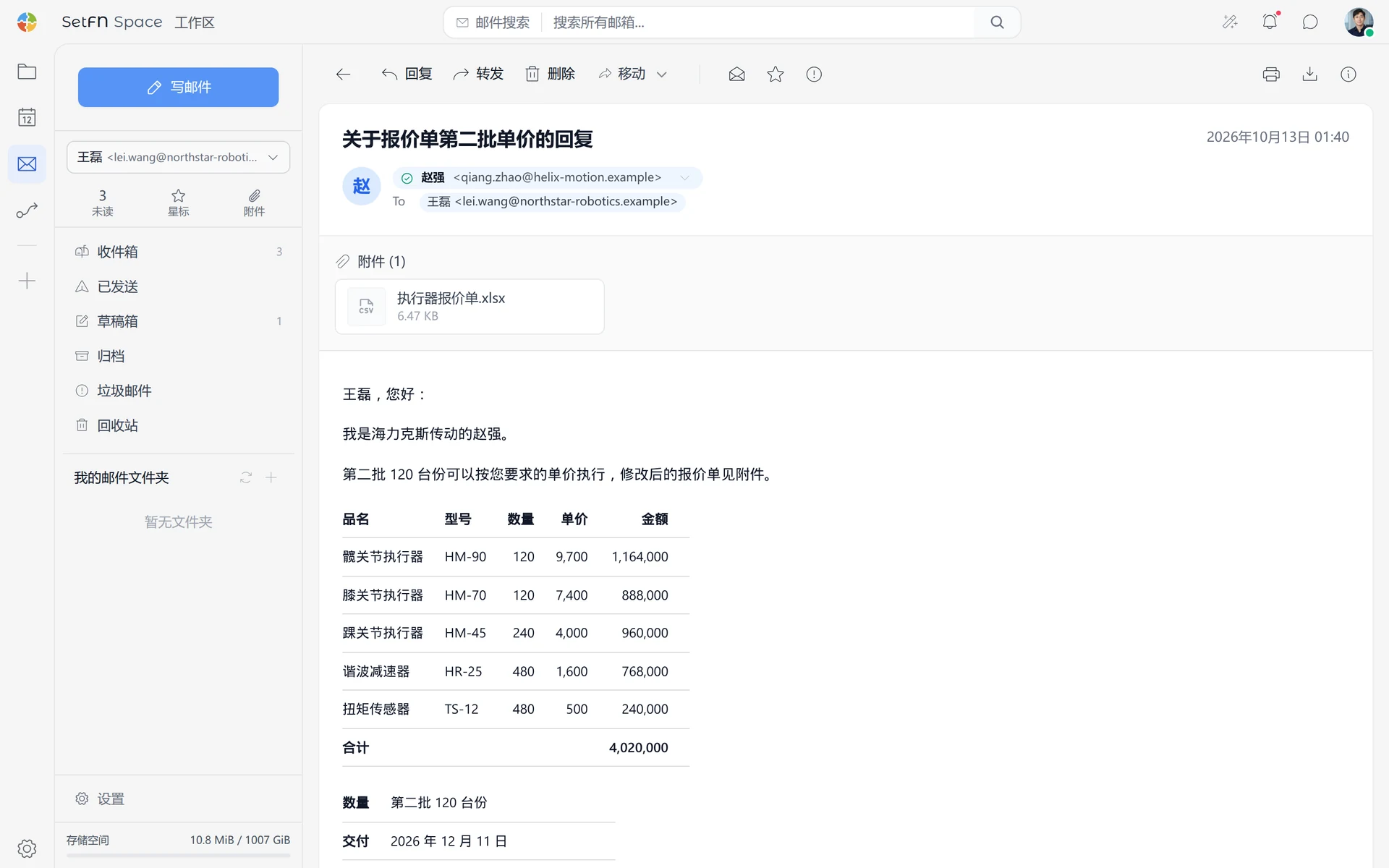Viewport: 1389px width, 868px height.
Task: Open attachment 执行器报价单.xlsx
Action: click(470, 307)
